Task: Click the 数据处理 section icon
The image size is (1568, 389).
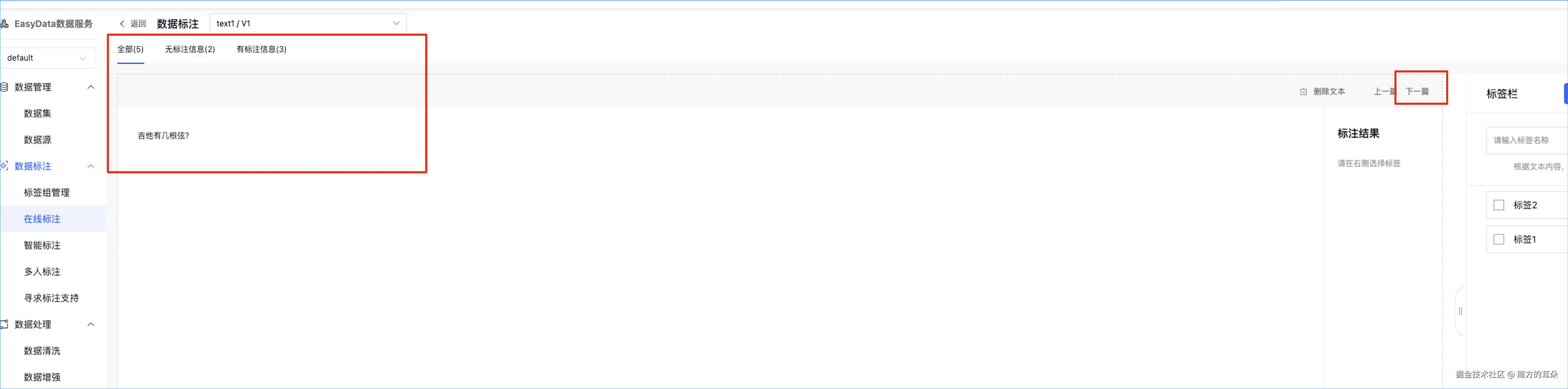Action: point(4,324)
